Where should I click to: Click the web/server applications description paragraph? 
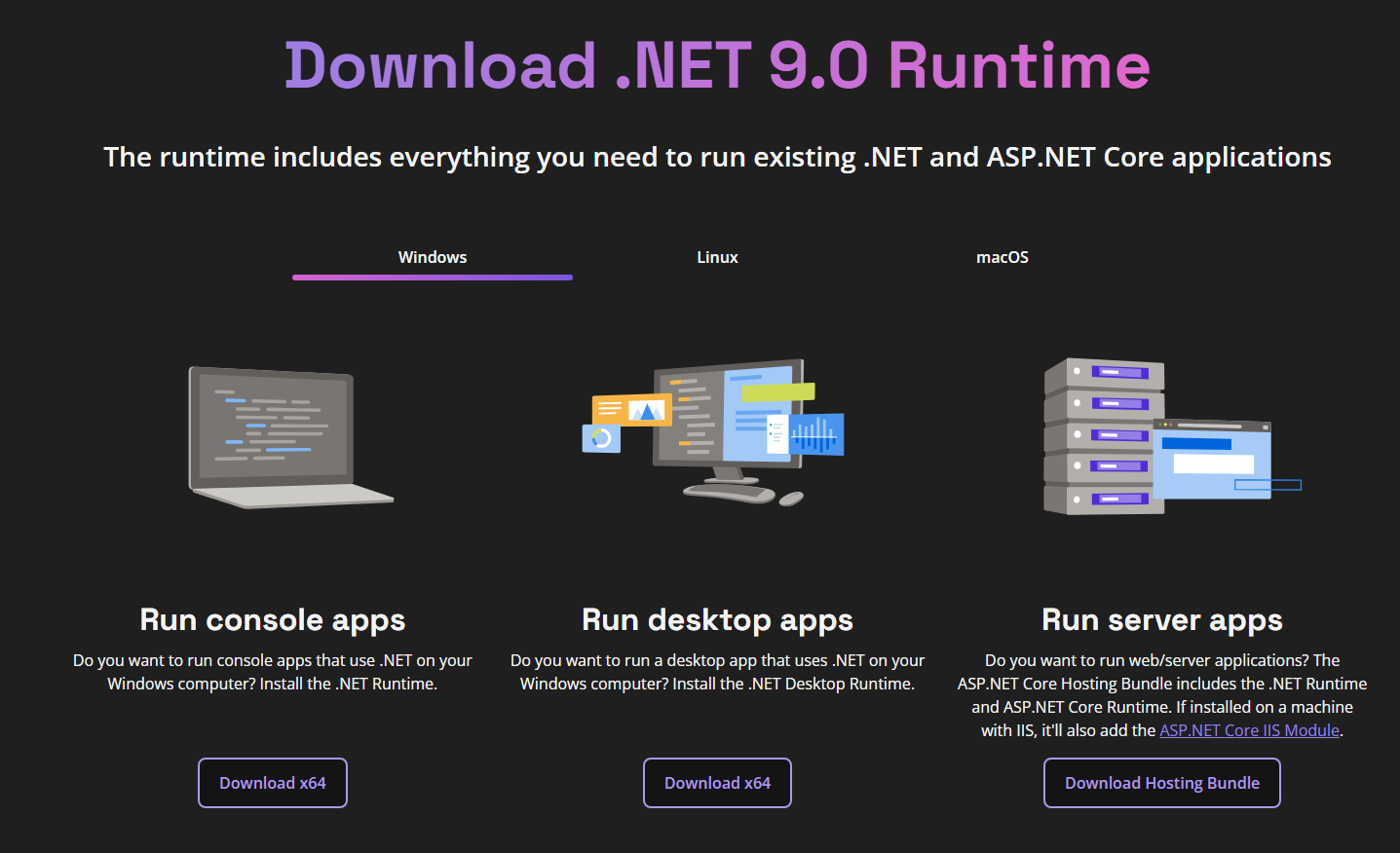coord(1162,695)
